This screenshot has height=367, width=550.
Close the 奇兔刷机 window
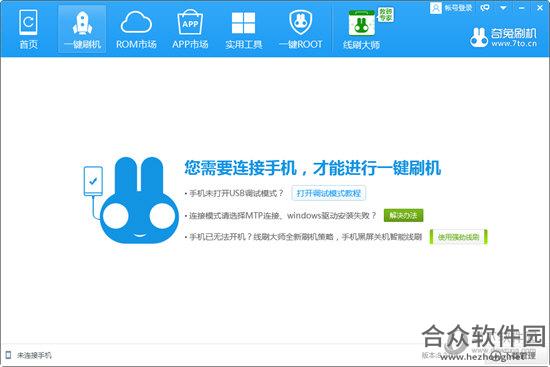pos(540,7)
